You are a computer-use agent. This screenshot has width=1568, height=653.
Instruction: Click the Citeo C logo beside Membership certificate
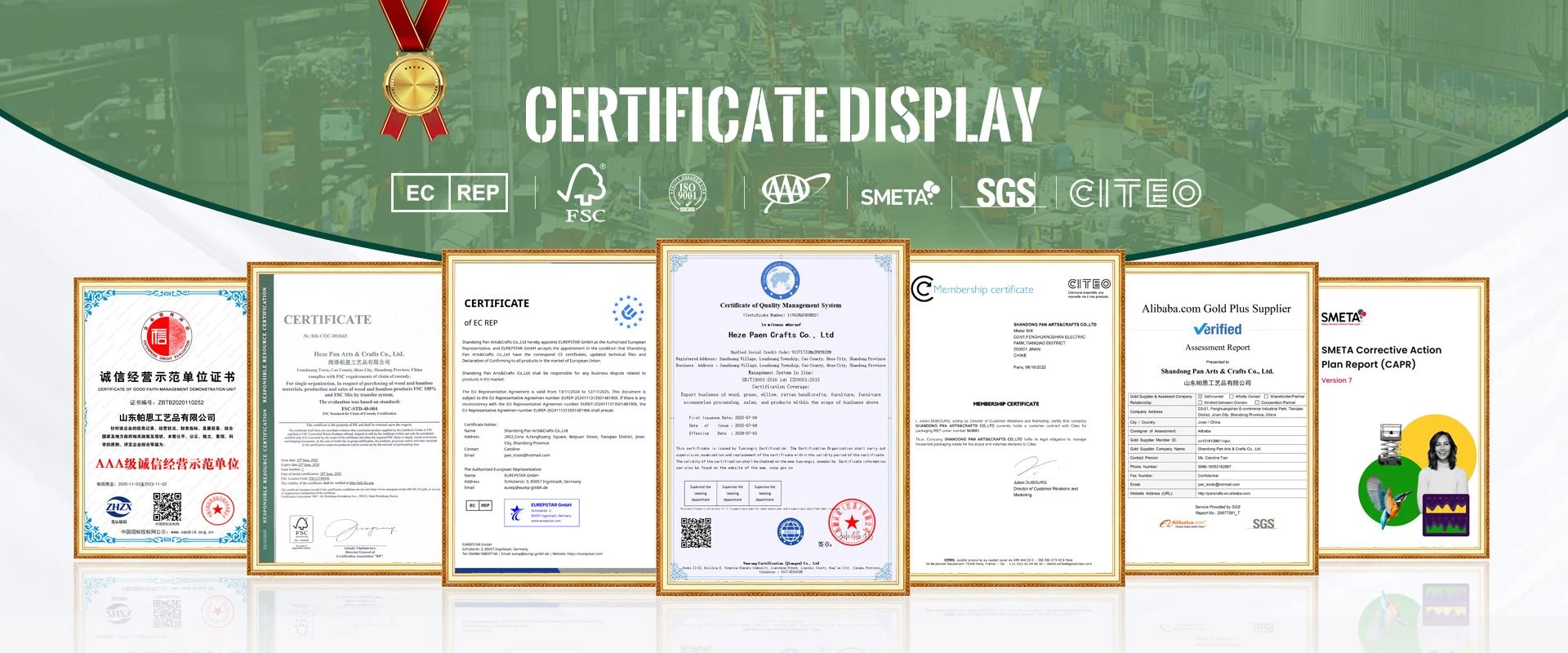(922, 289)
